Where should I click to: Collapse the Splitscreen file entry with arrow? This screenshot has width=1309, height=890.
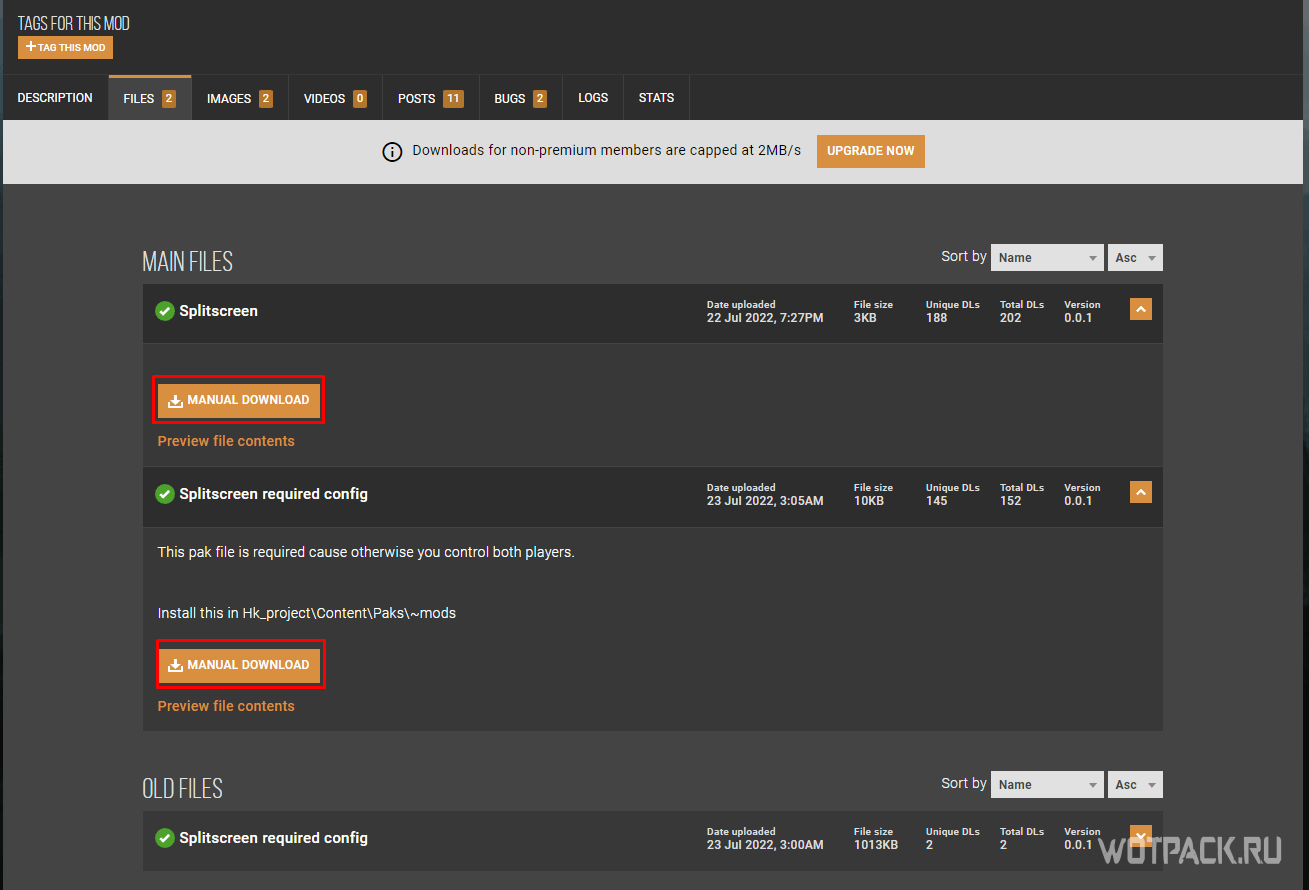tap(1140, 309)
